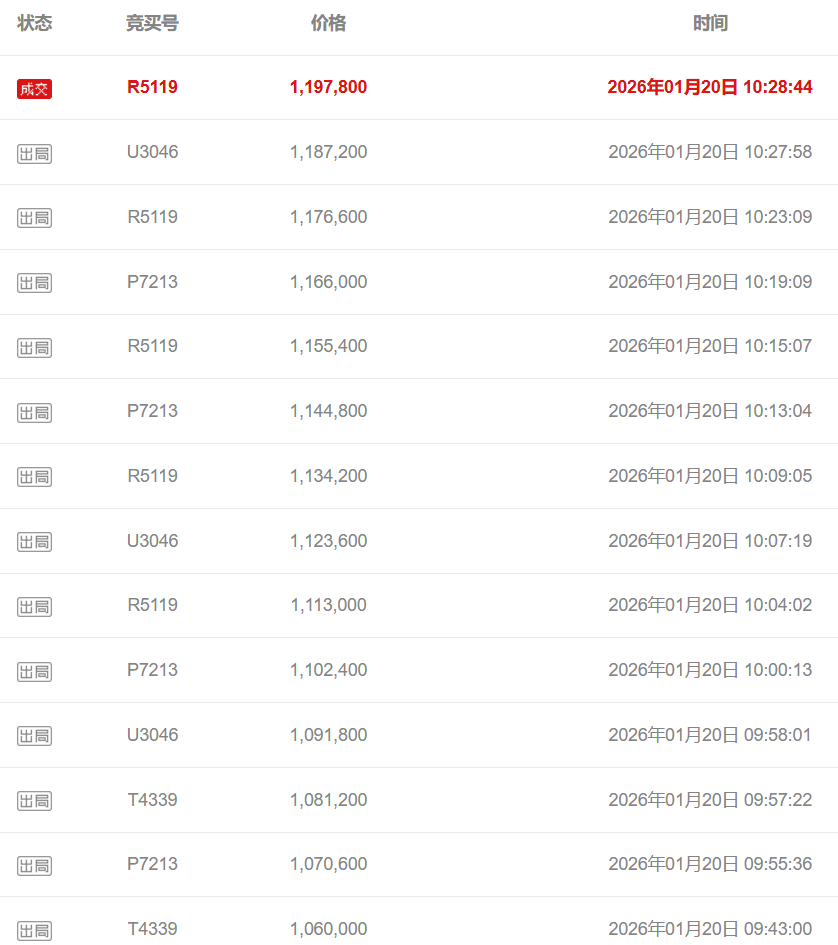Select the 出局 badge for the 1,144,800 bid
This screenshot has width=838, height=945.
34,412
